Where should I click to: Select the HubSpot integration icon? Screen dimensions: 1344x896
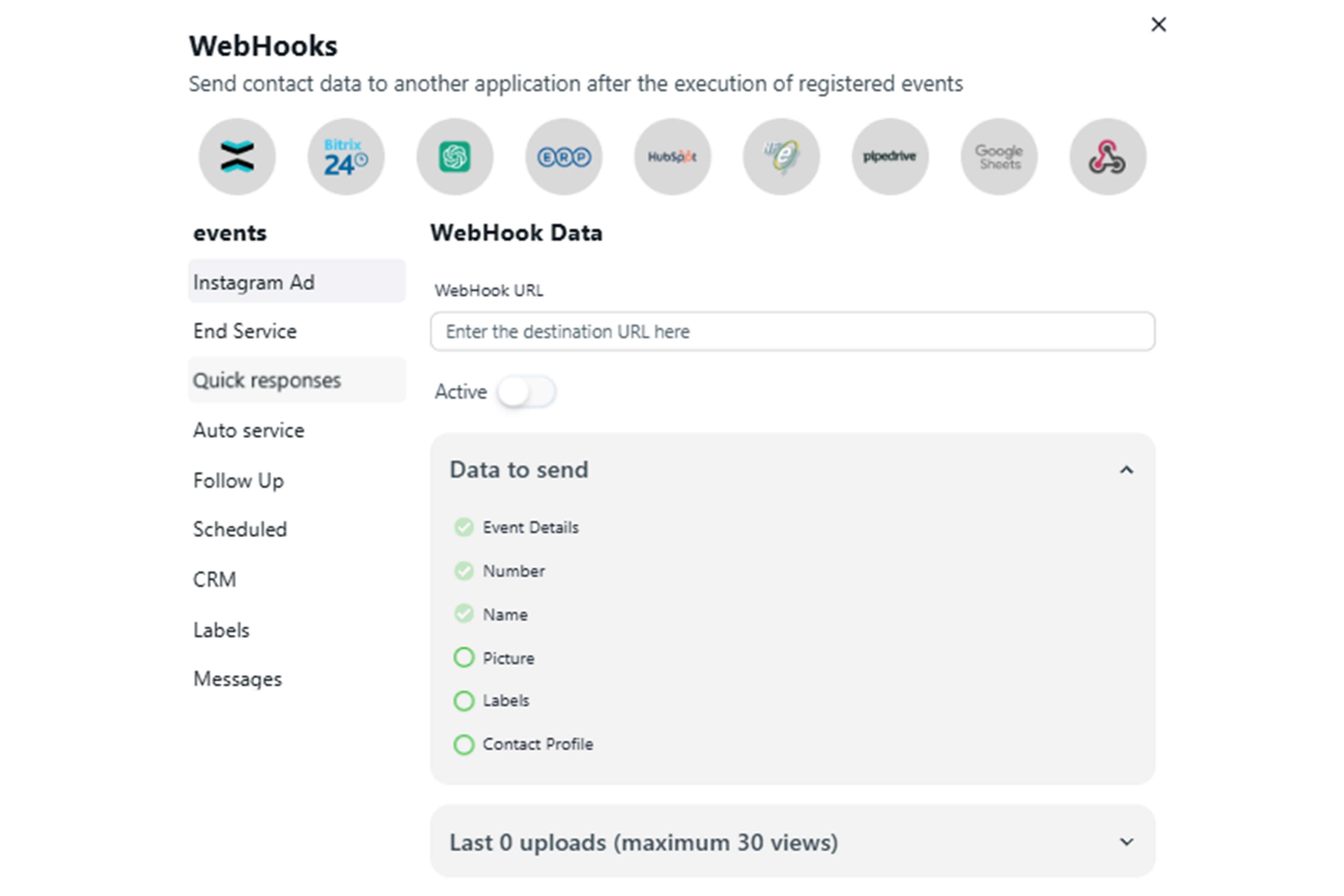pyautogui.click(x=672, y=156)
